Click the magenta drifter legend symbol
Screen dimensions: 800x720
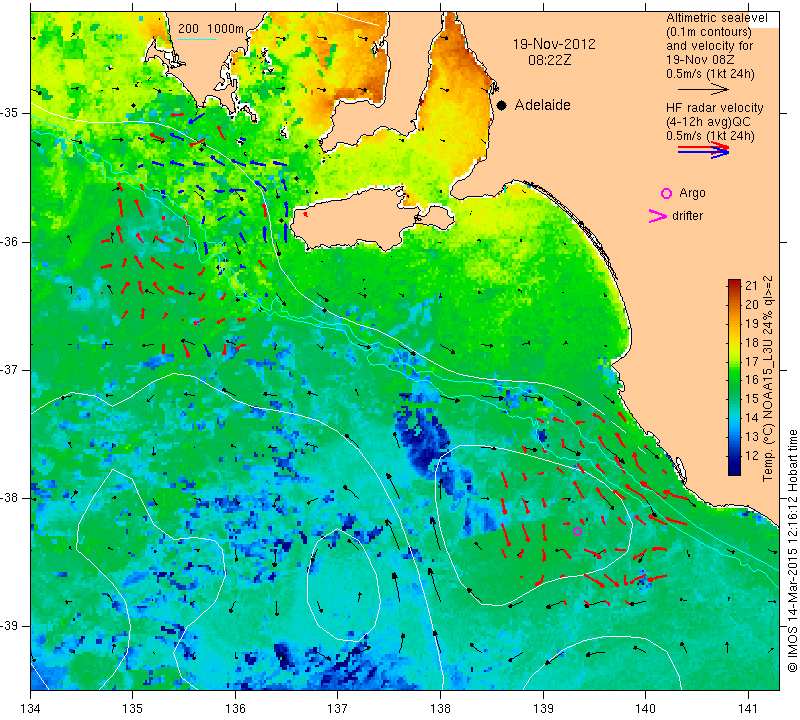tap(658, 216)
